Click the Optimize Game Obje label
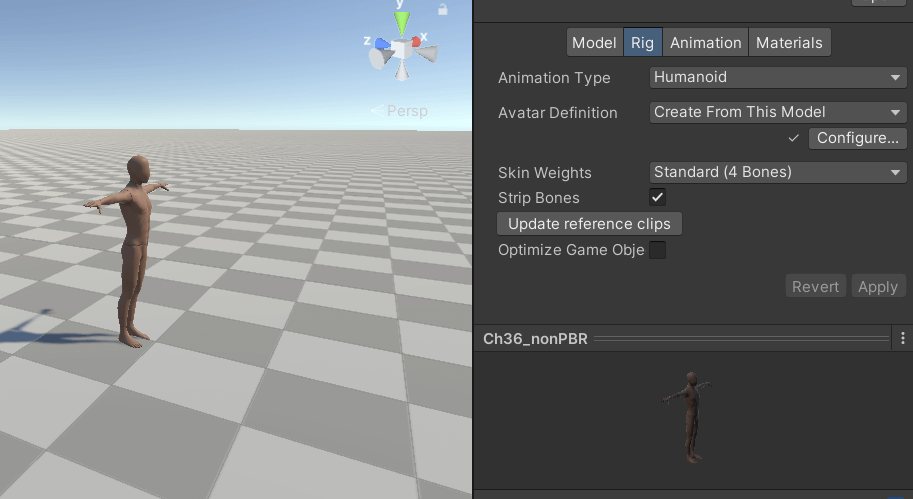This screenshot has width=913, height=499. coord(571,250)
